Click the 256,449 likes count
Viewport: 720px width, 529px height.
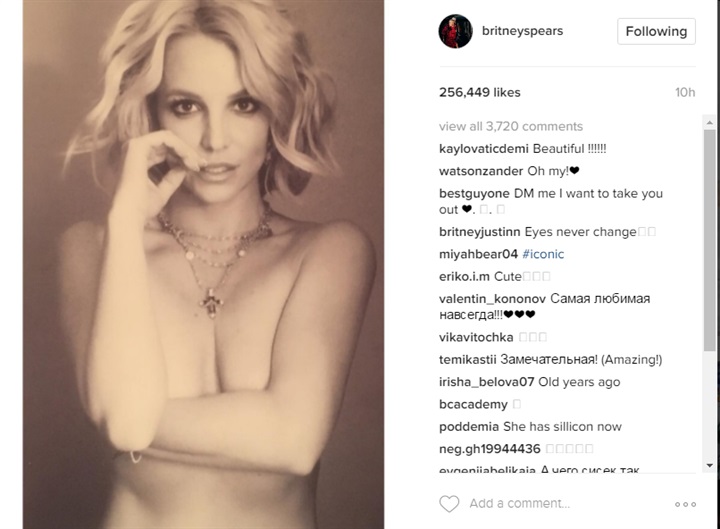click(x=479, y=92)
